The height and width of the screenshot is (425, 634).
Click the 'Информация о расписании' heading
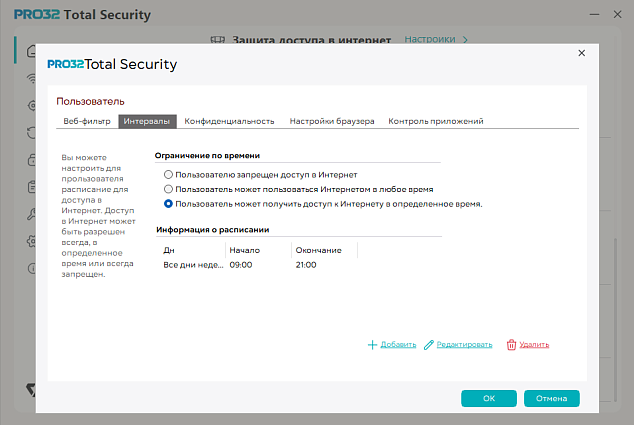[213, 230]
